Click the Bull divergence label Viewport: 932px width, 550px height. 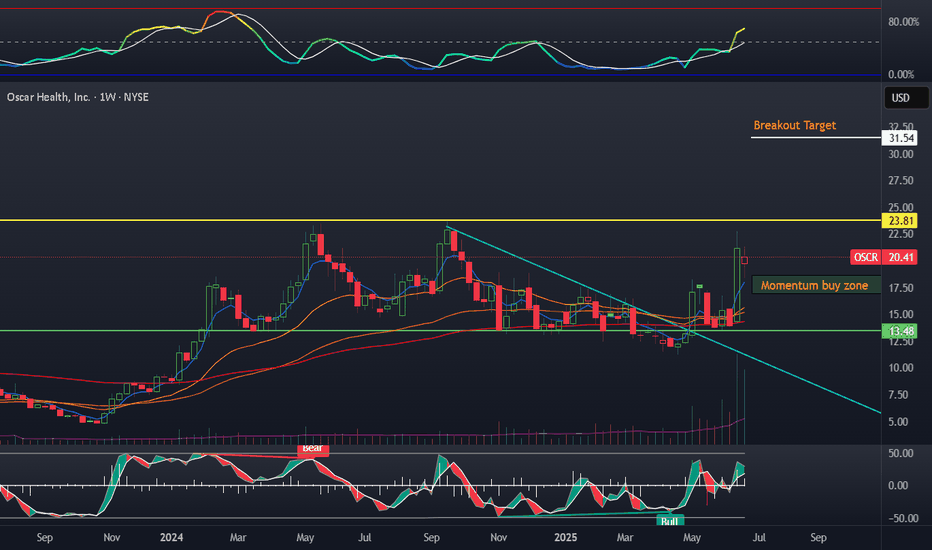[x=670, y=521]
